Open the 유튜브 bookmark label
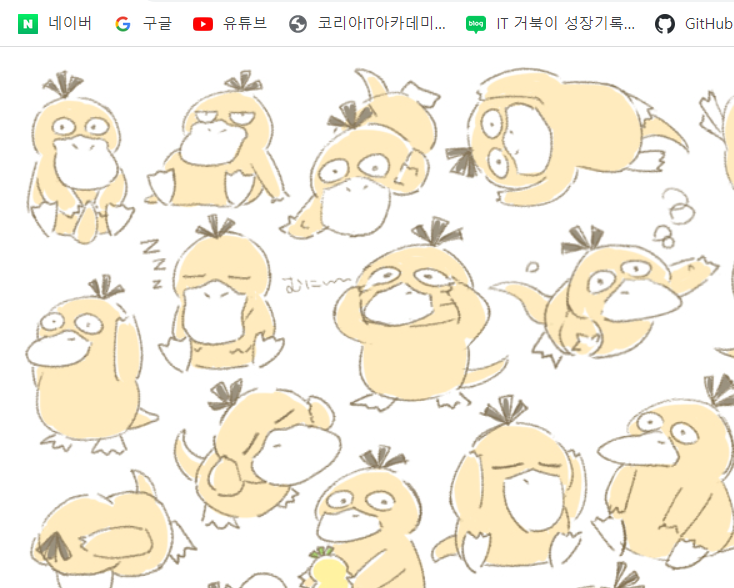734x588 pixels. click(x=245, y=23)
